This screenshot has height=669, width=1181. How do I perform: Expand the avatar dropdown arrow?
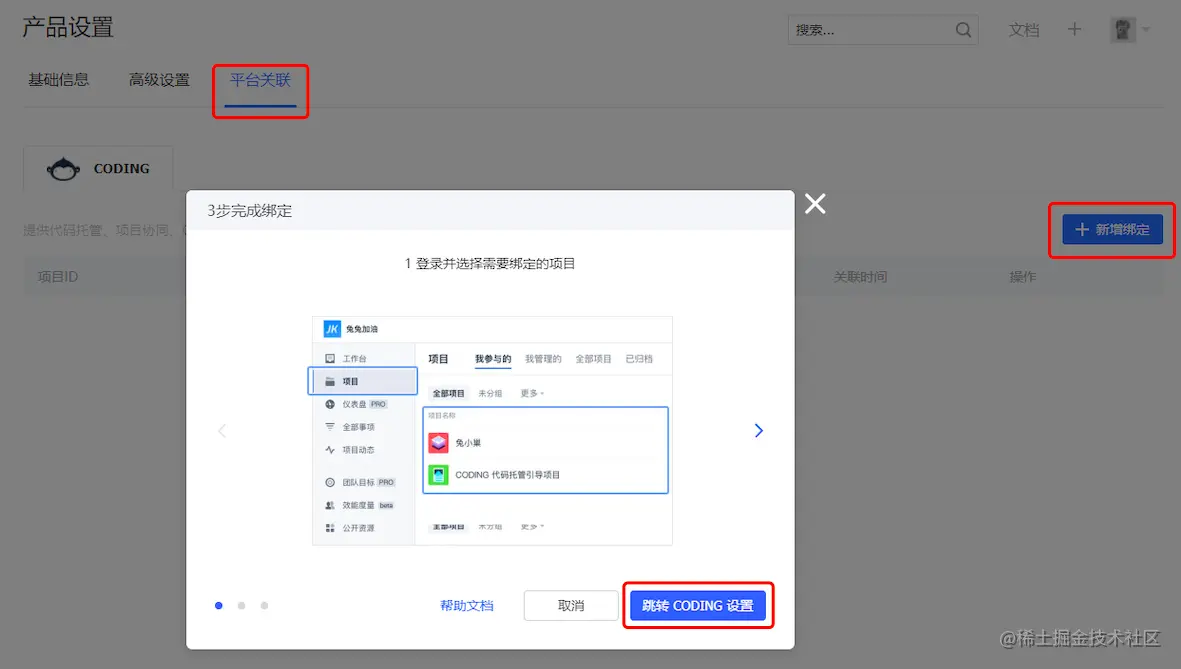coord(1146,30)
